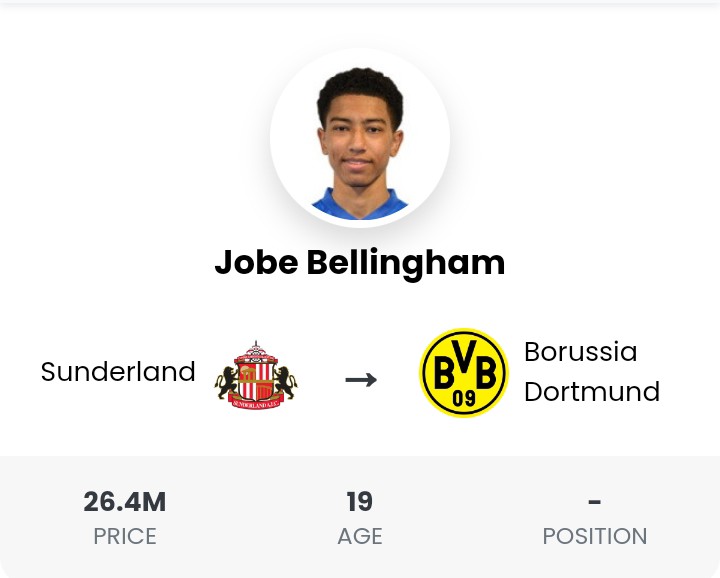Click the Borussia Dortmund BVB logo

(464, 372)
